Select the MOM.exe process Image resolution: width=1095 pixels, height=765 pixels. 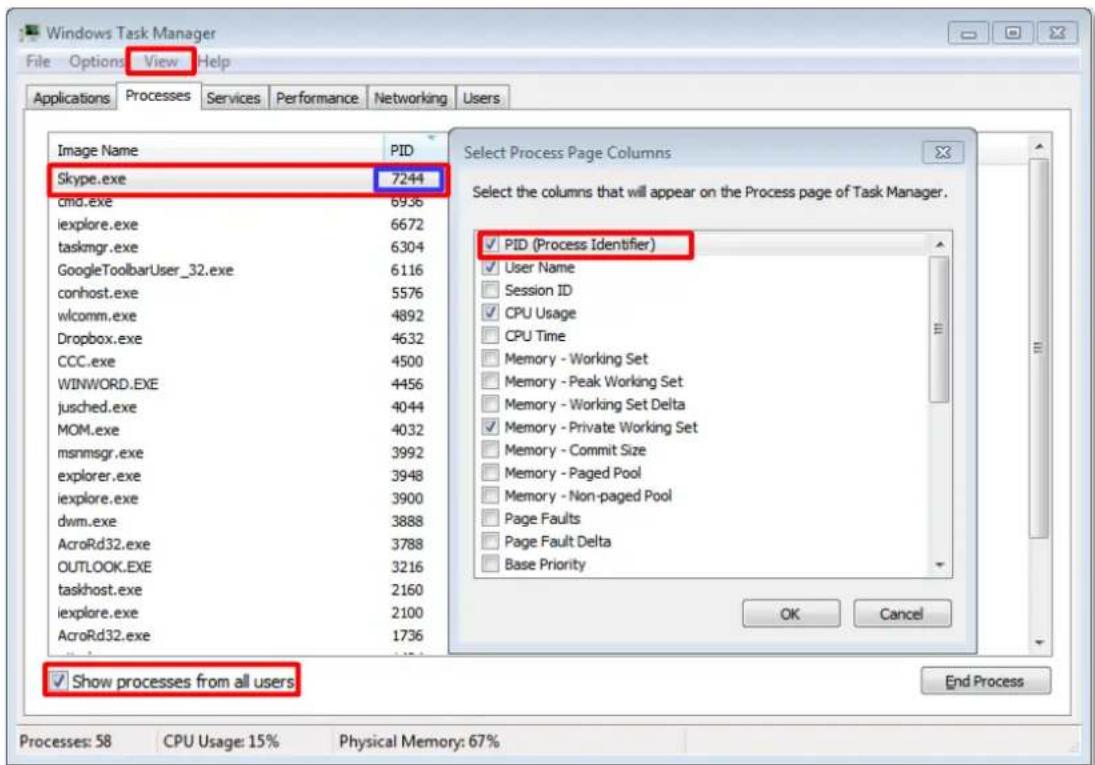tap(248, 430)
